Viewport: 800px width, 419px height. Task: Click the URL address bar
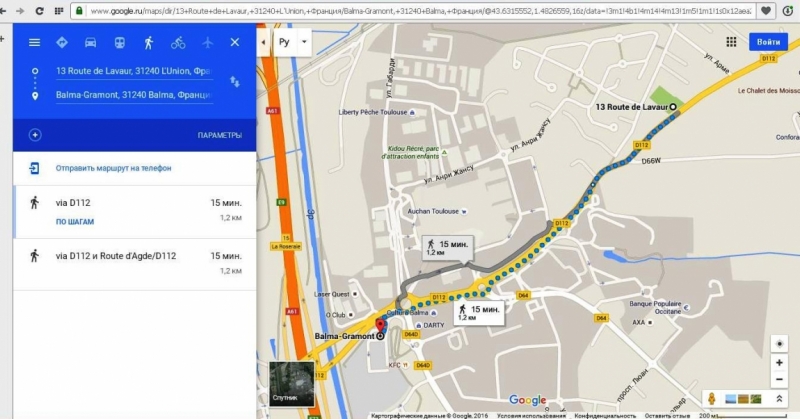coord(419,11)
